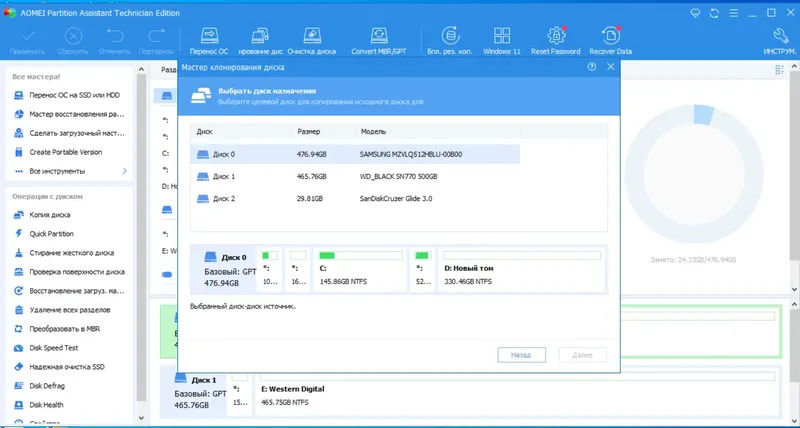The height and width of the screenshot is (428, 800).
Task: Click Диск 1 label in main window
Action: click(x=204, y=381)
